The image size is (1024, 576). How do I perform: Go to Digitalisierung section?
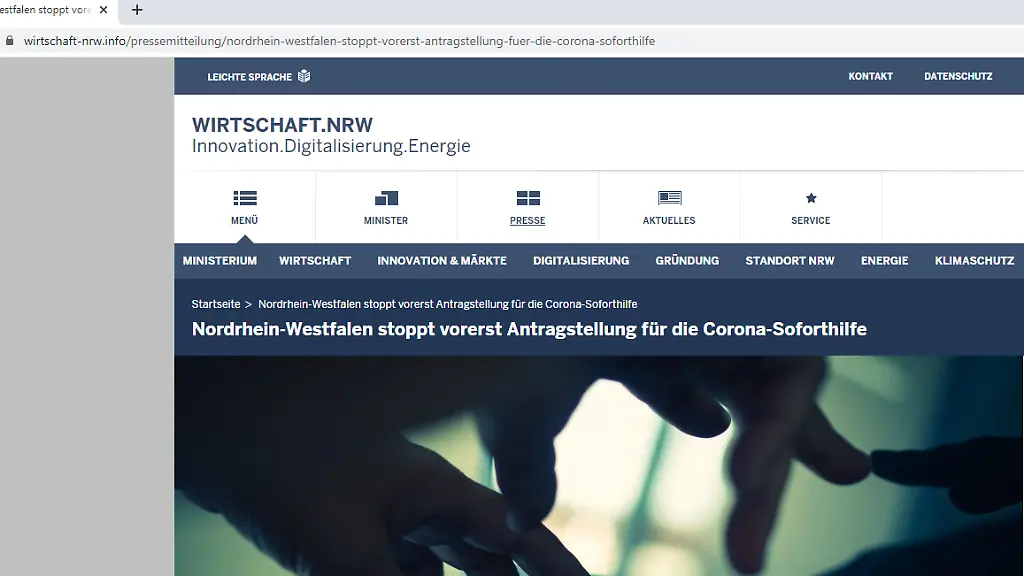click(581, 261)
